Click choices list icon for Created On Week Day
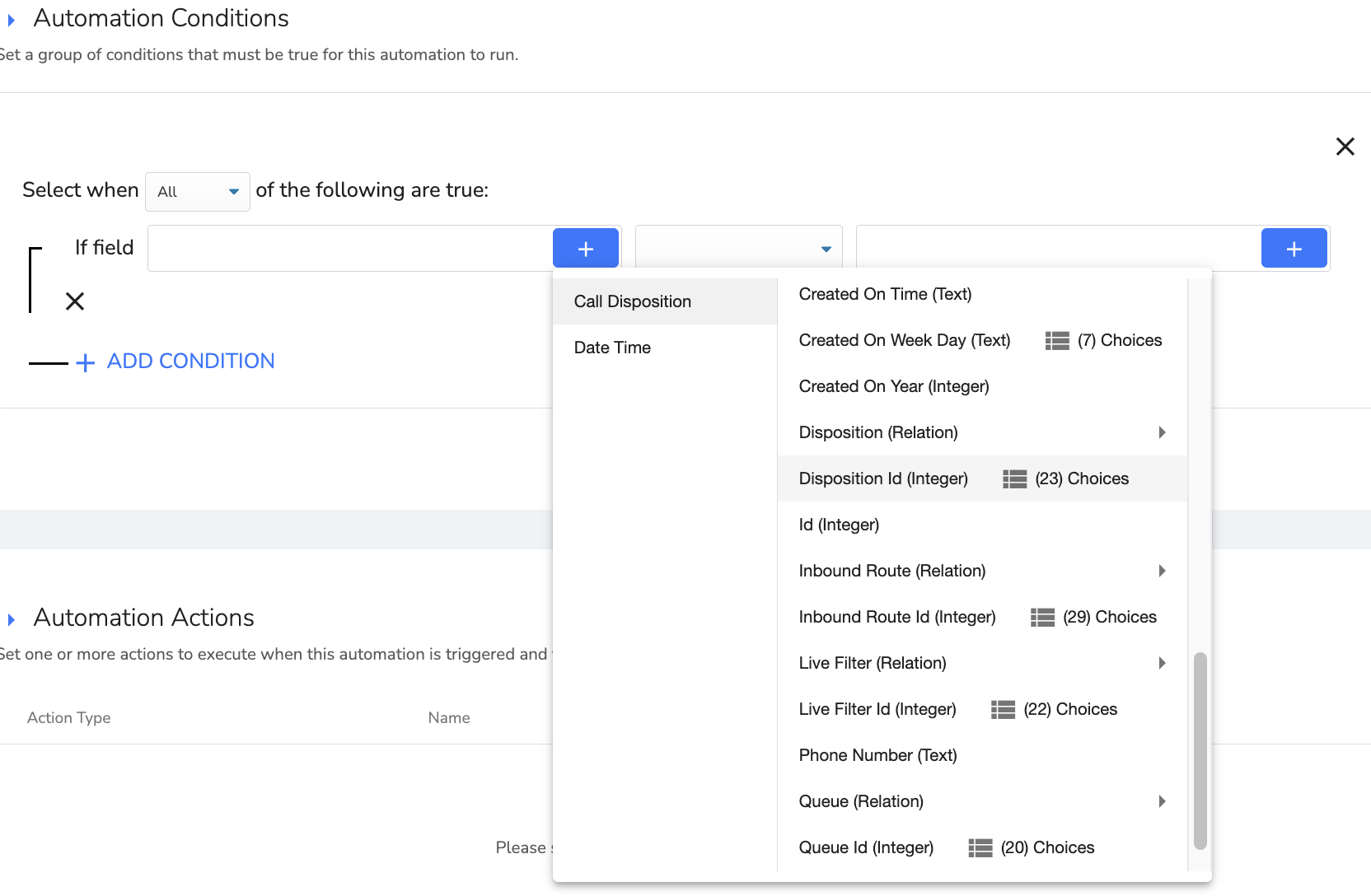The height and width of the screenshot is (896, 1371). [1057, 340]
